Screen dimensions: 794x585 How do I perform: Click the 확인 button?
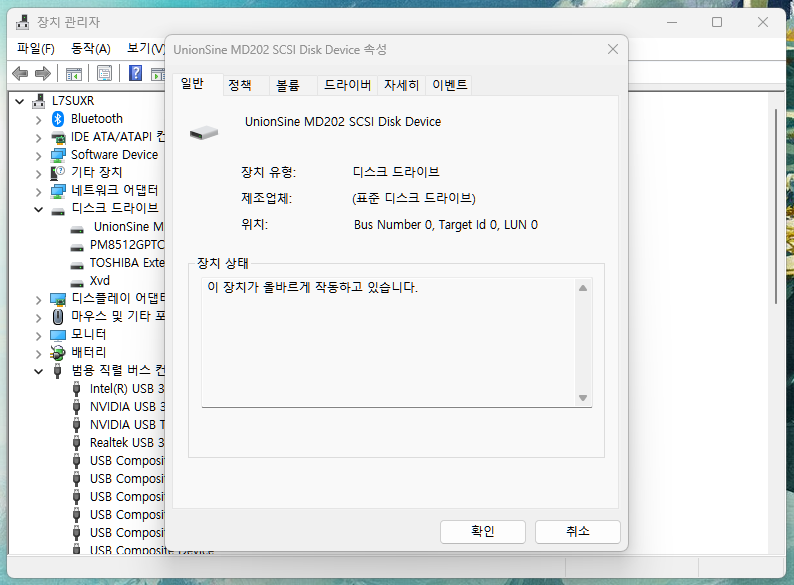coord(483,531)
